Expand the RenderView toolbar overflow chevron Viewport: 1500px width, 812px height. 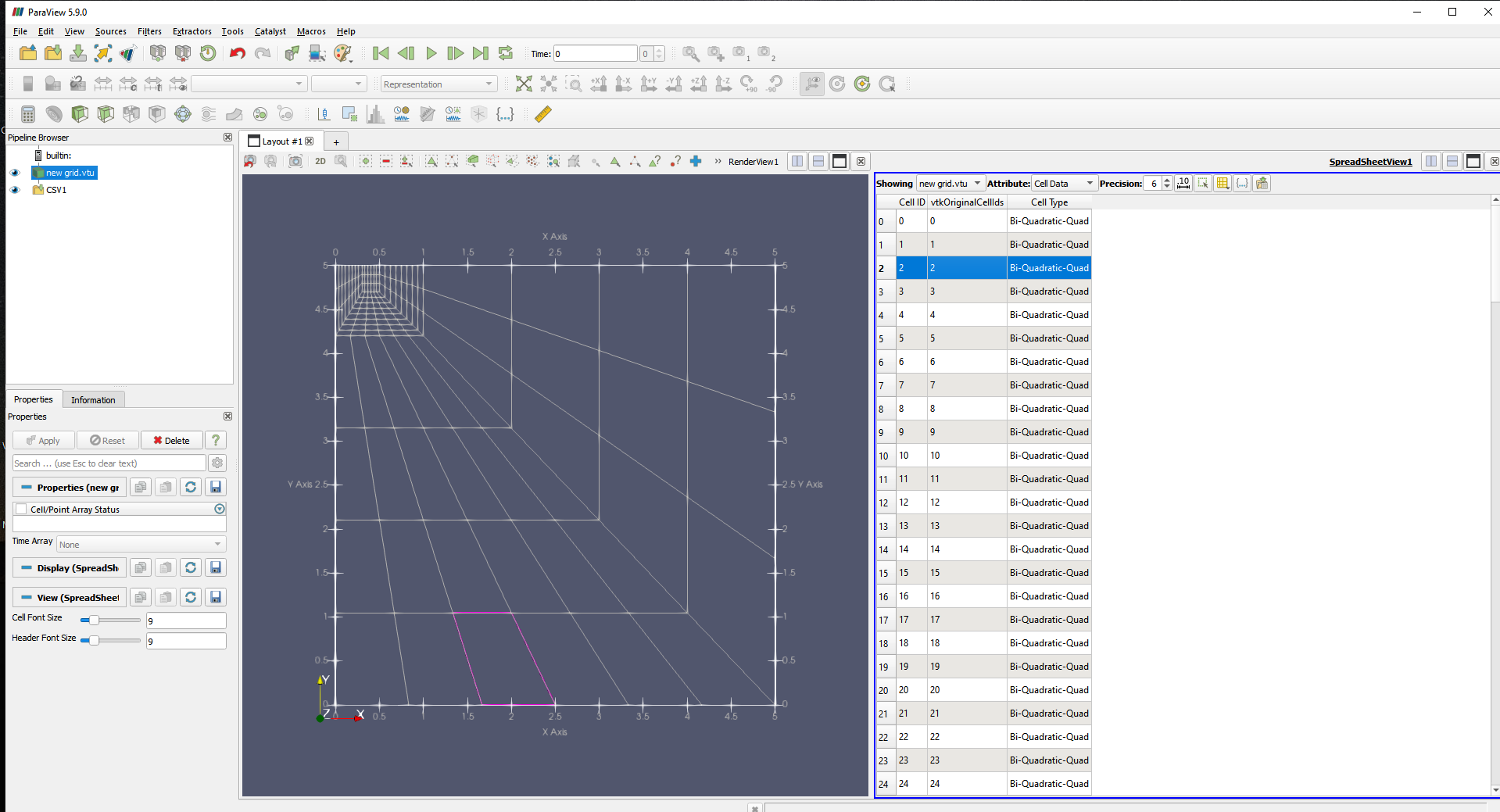point(718,161)
